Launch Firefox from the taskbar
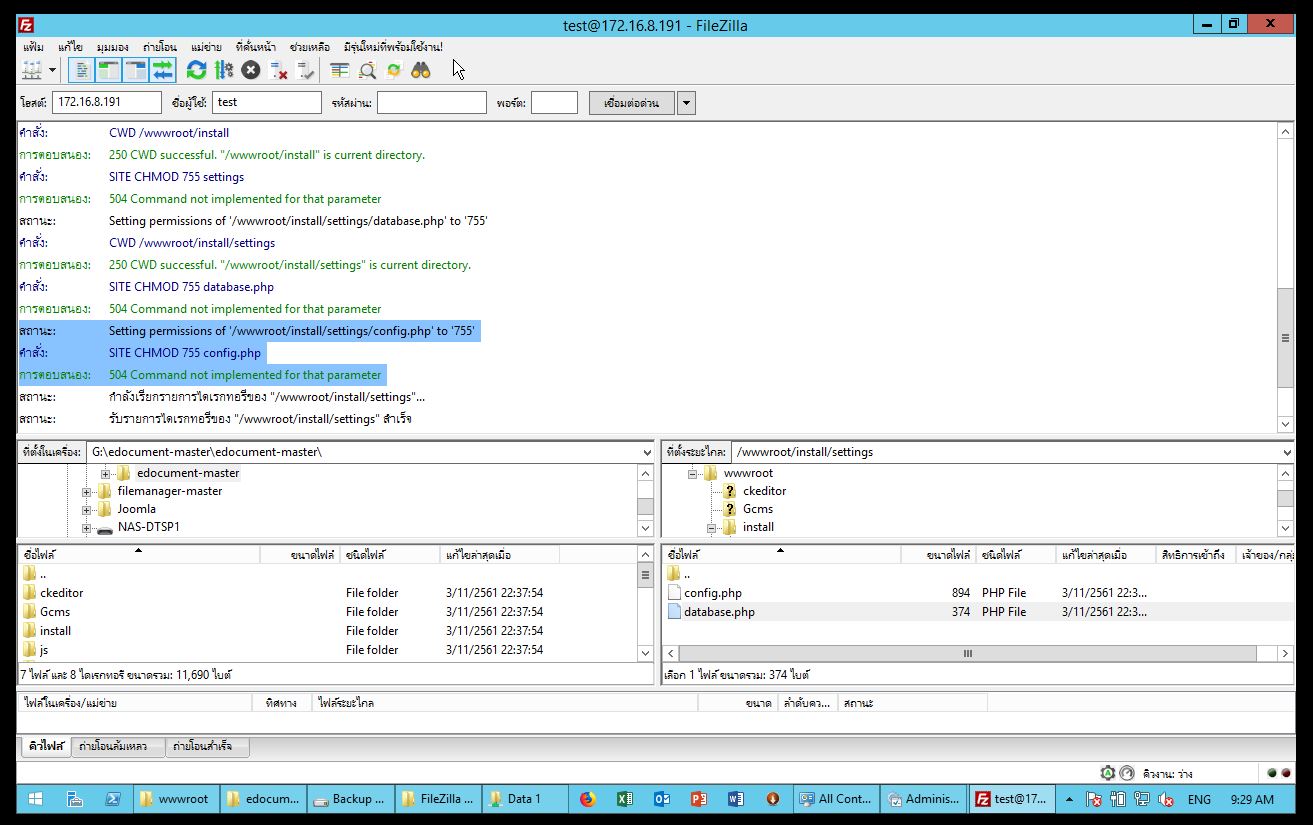 tap(587, 799)
